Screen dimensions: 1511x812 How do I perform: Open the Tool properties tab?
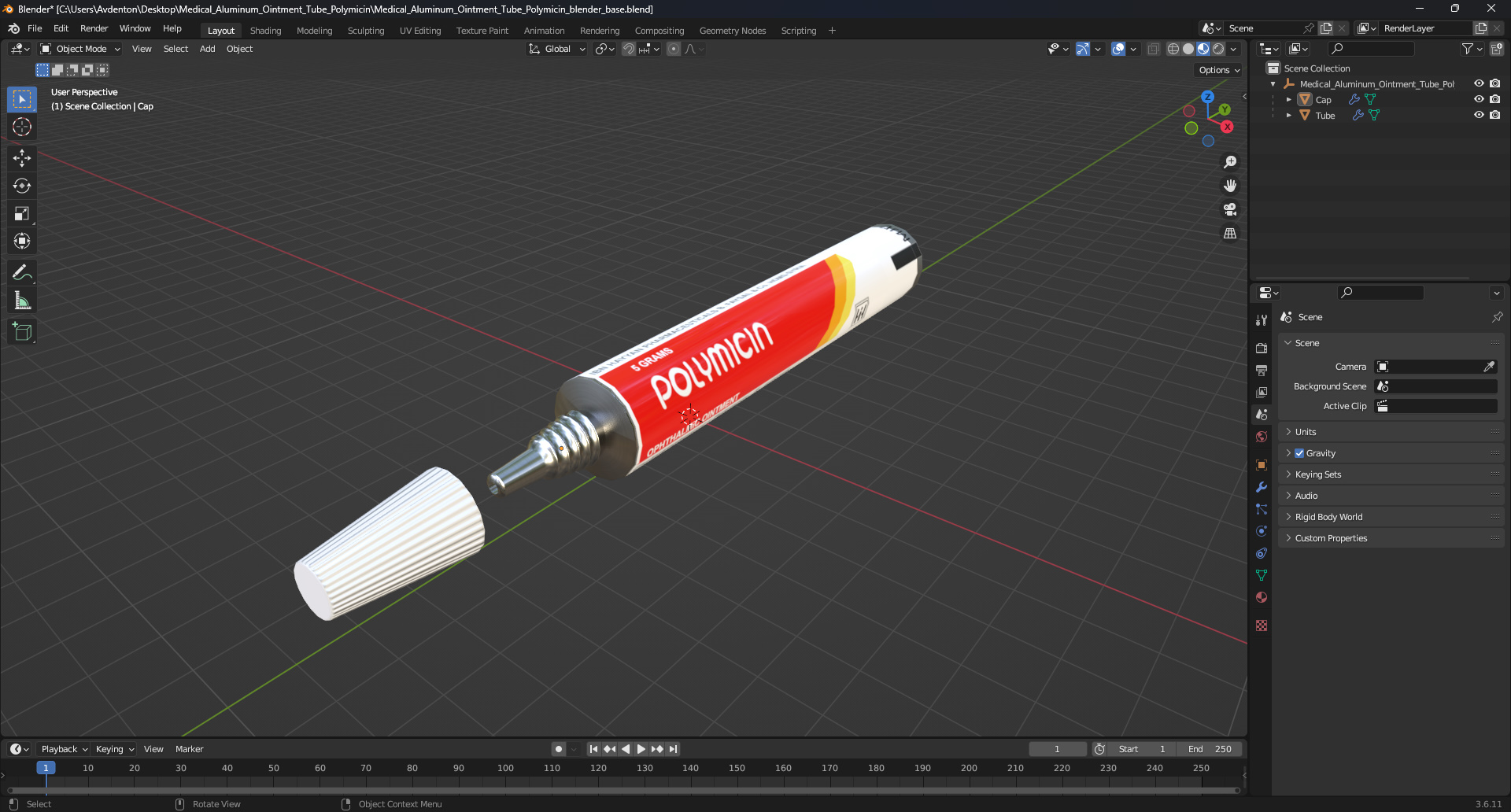pyautogui.click(x=1262, y=319)
